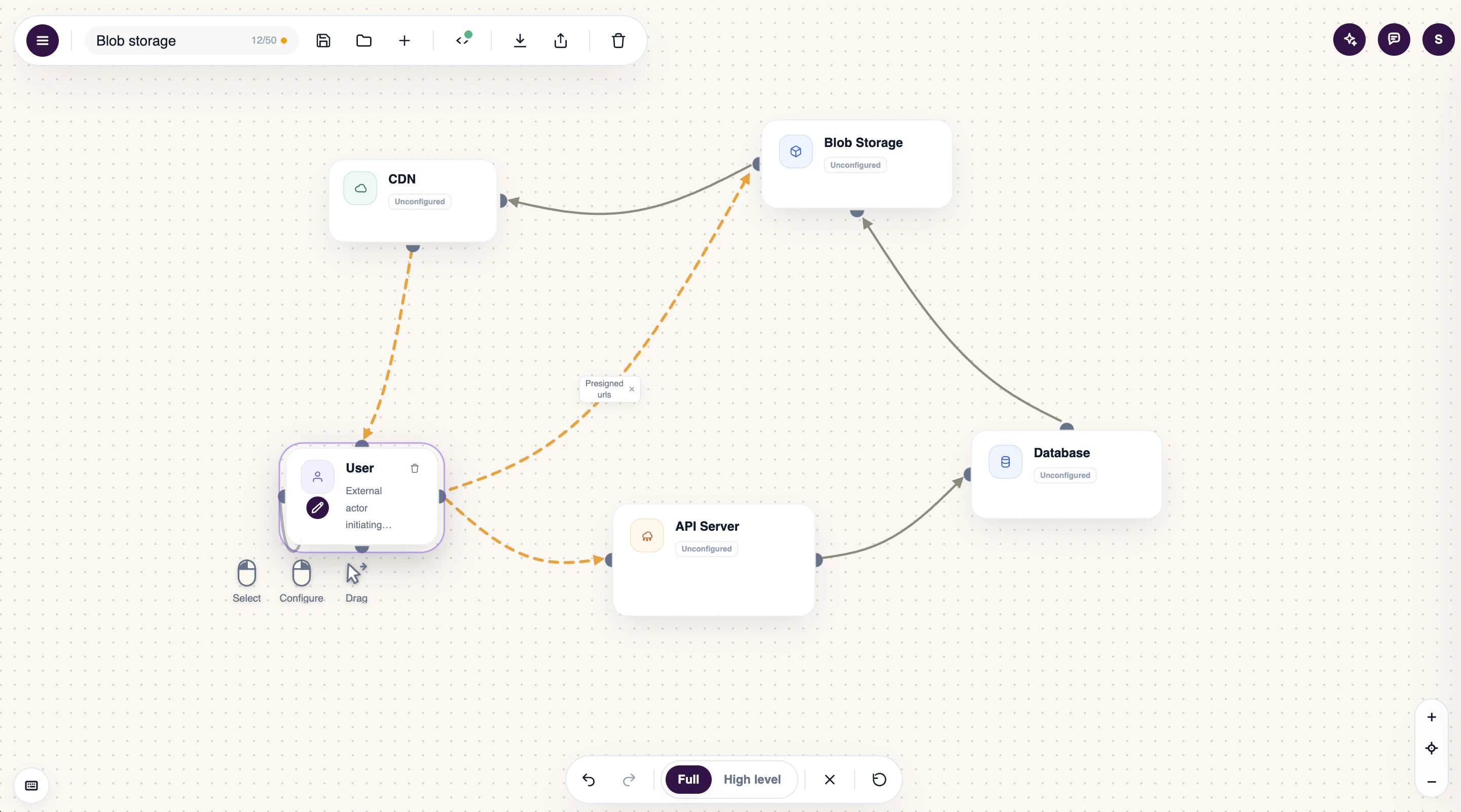
Task: Select the CDN node
Action: (x=413, y=201)
